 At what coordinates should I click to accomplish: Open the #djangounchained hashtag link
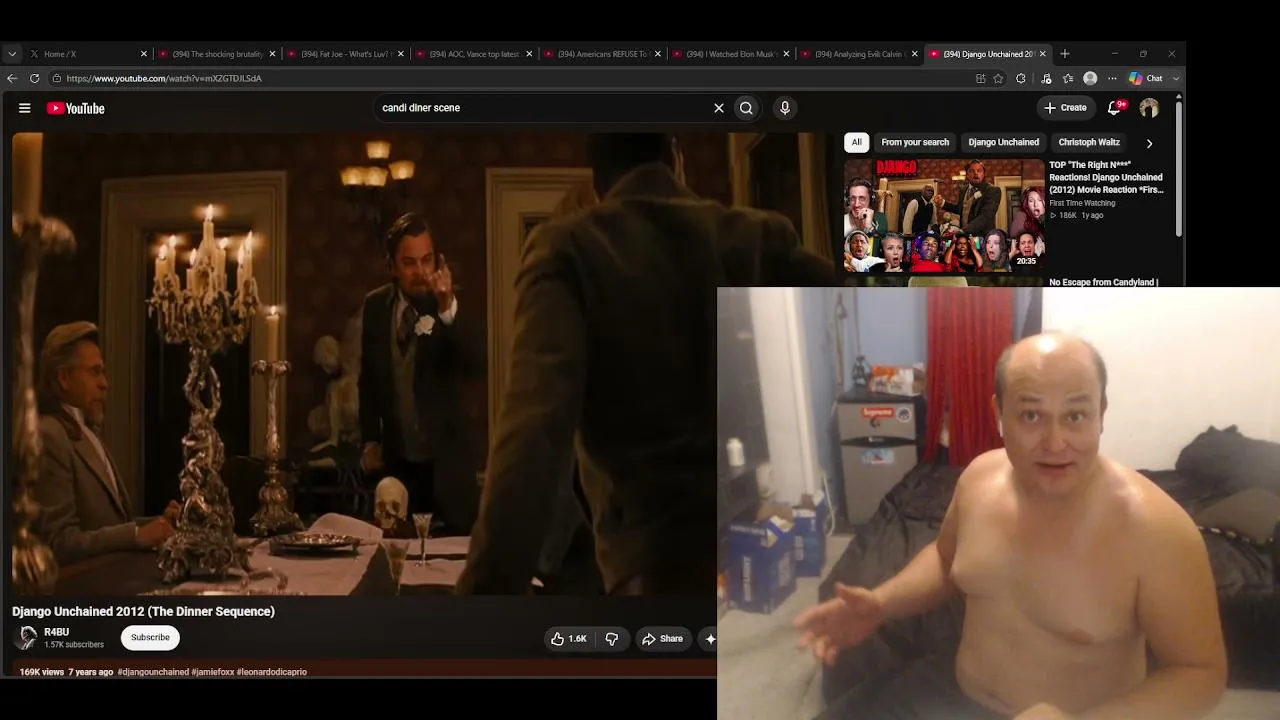click(153, 672)
